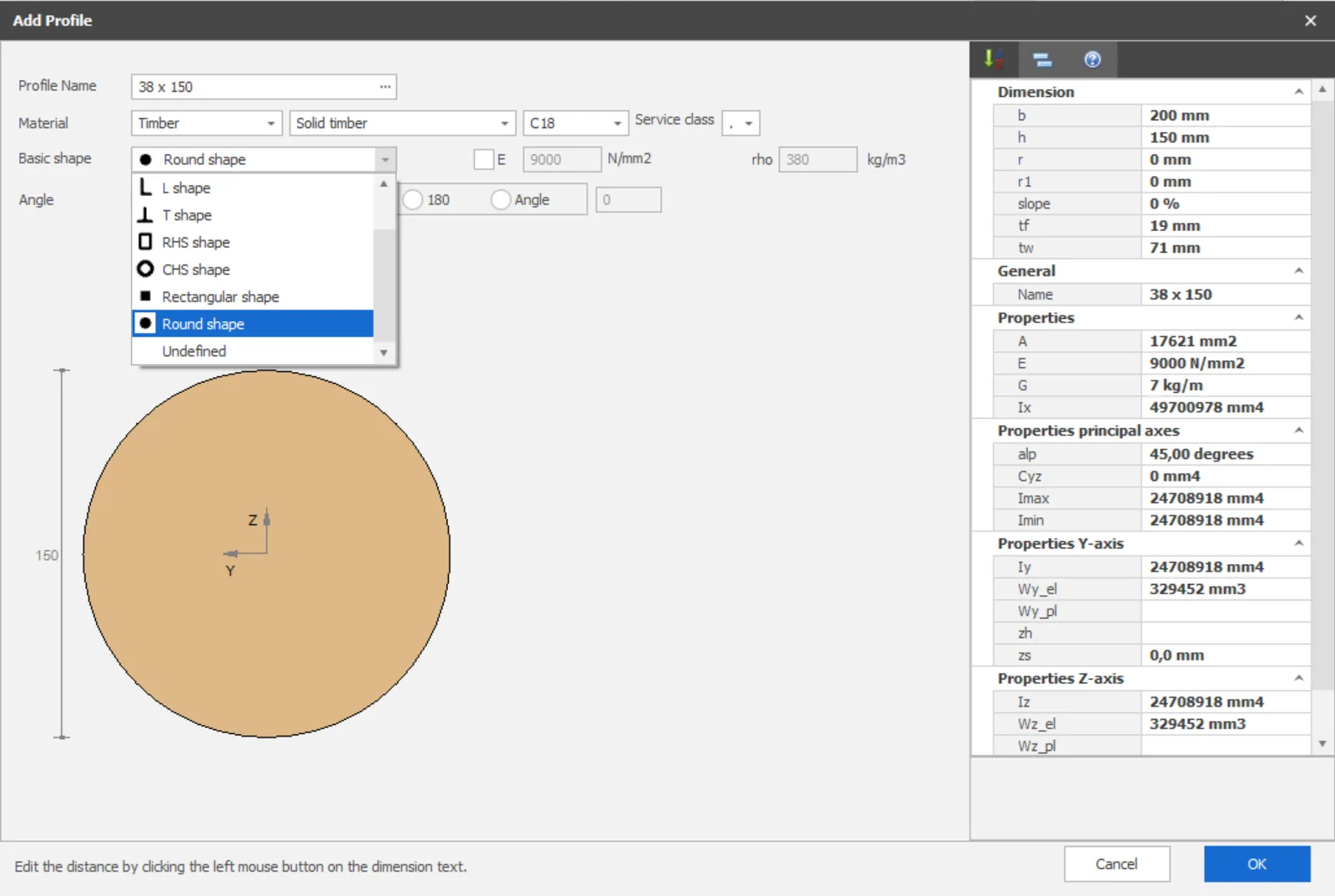This screenshot has height=896, width=1335.
Task: Choose CHS shape option
Action: pos(253,269)
